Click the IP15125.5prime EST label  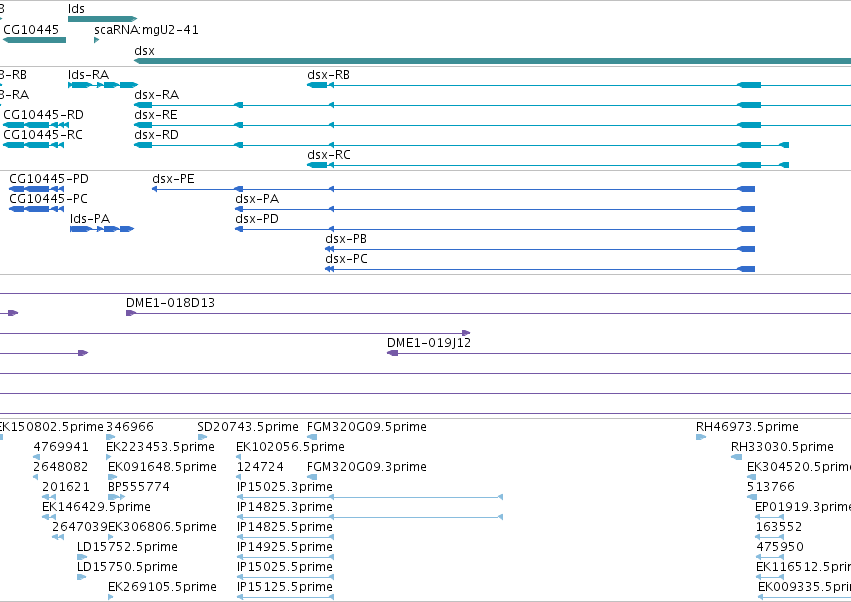(x=285, y=587)
